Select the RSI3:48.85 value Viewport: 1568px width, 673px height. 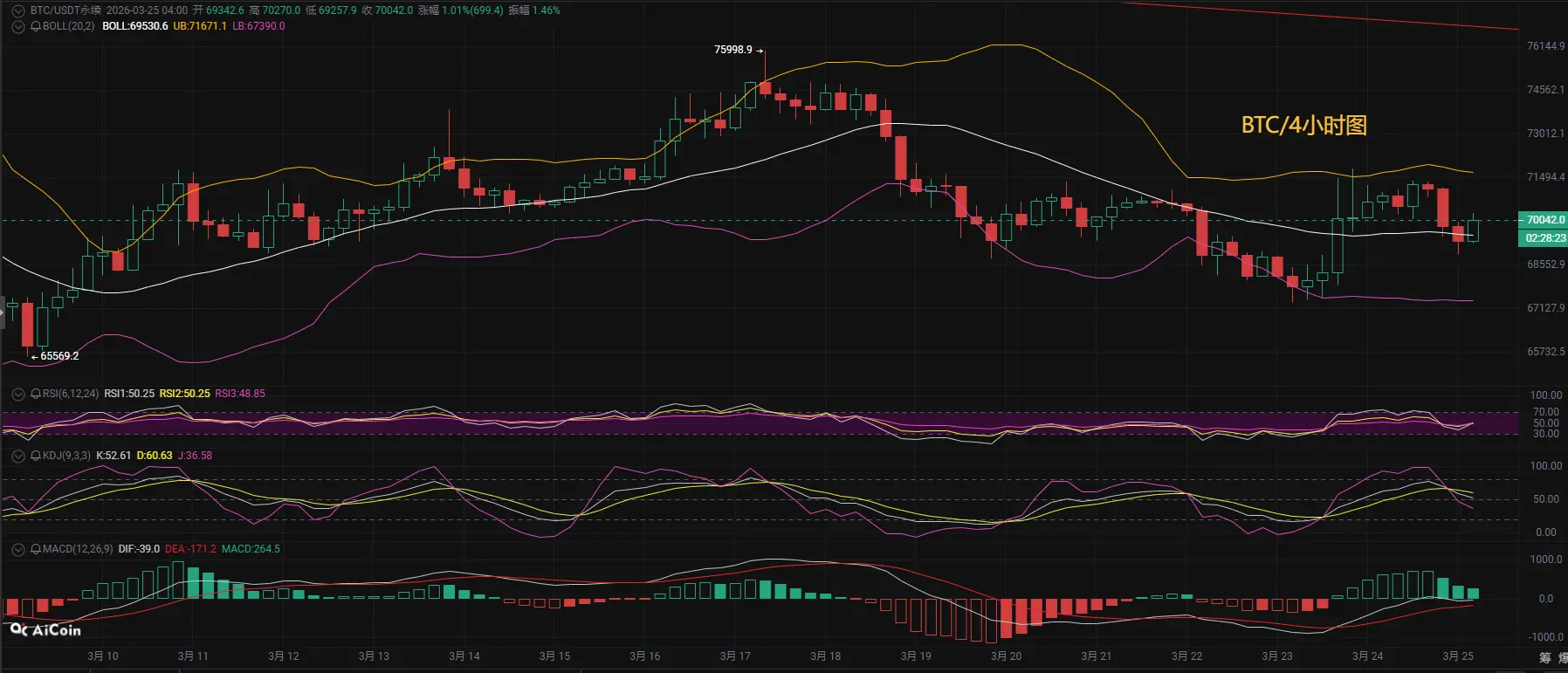coord(240,394)
